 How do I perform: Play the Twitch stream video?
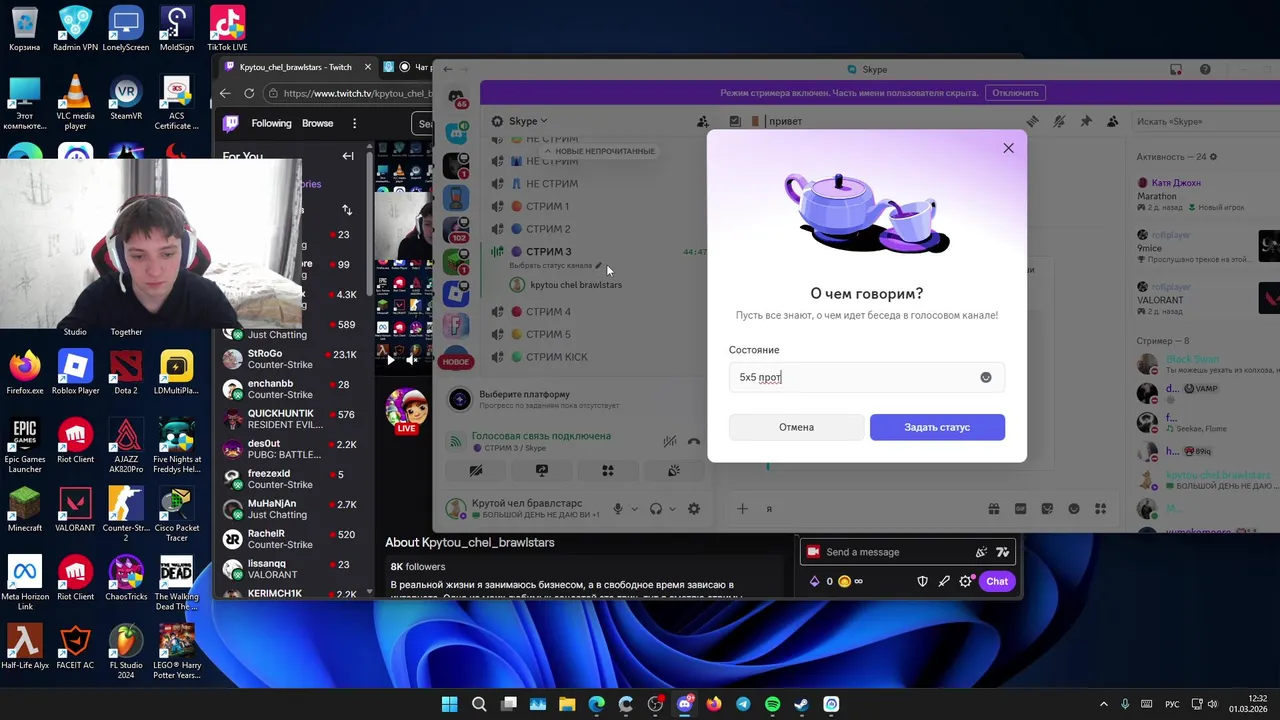[x=391, y=359]
